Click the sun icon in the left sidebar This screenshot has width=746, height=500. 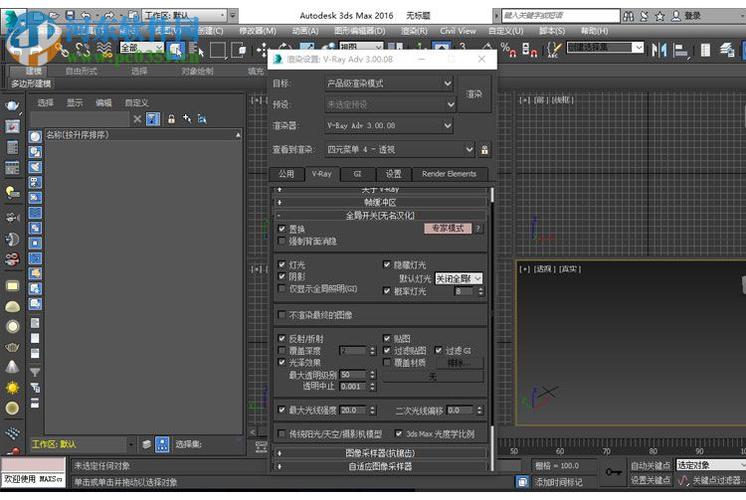(x=12, y=388)
